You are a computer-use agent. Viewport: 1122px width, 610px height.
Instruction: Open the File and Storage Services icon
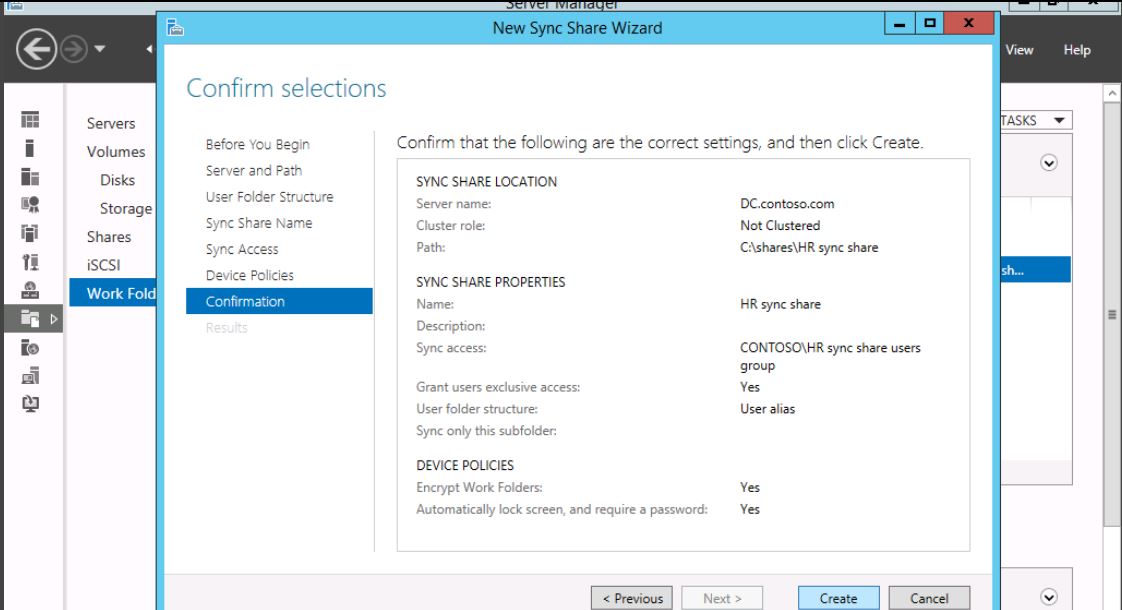click(30, 319)
